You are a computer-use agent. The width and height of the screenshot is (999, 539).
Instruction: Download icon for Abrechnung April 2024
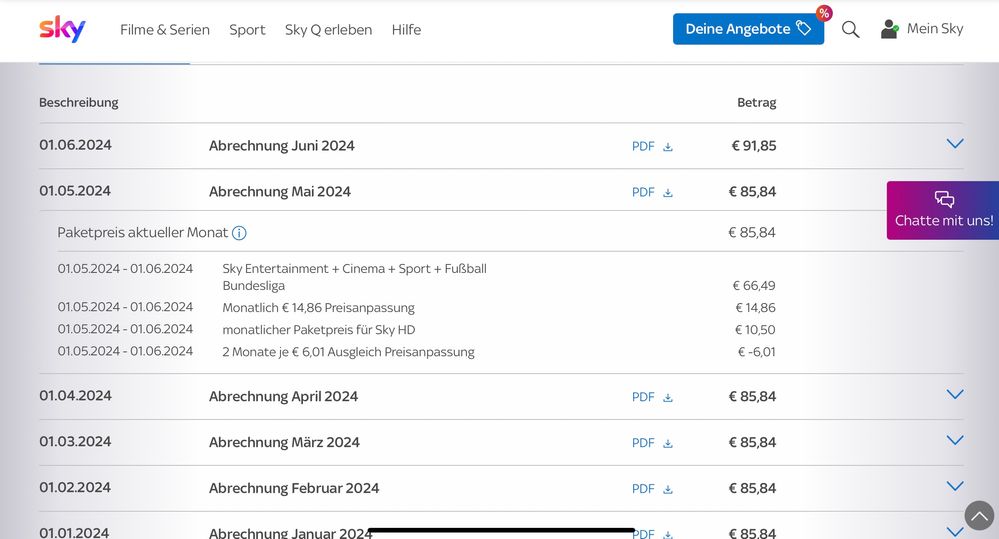(x=668, y=398)
